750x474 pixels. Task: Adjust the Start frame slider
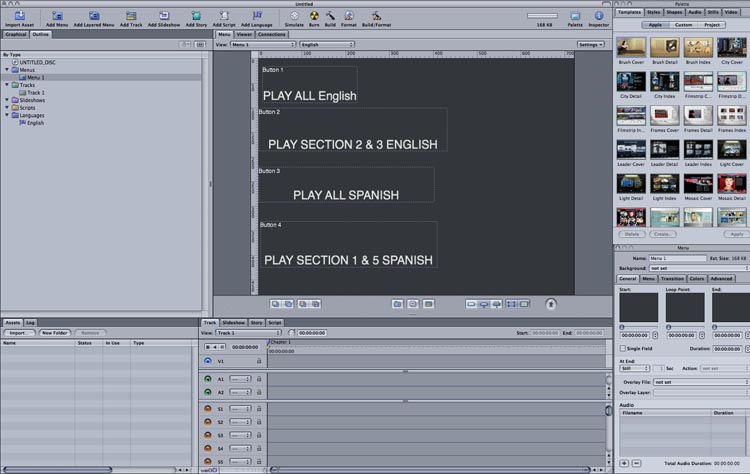click(622, 327)
